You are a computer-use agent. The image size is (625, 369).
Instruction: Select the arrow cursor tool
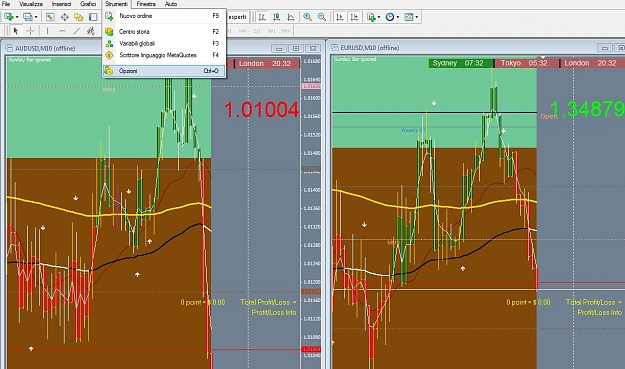16,31
